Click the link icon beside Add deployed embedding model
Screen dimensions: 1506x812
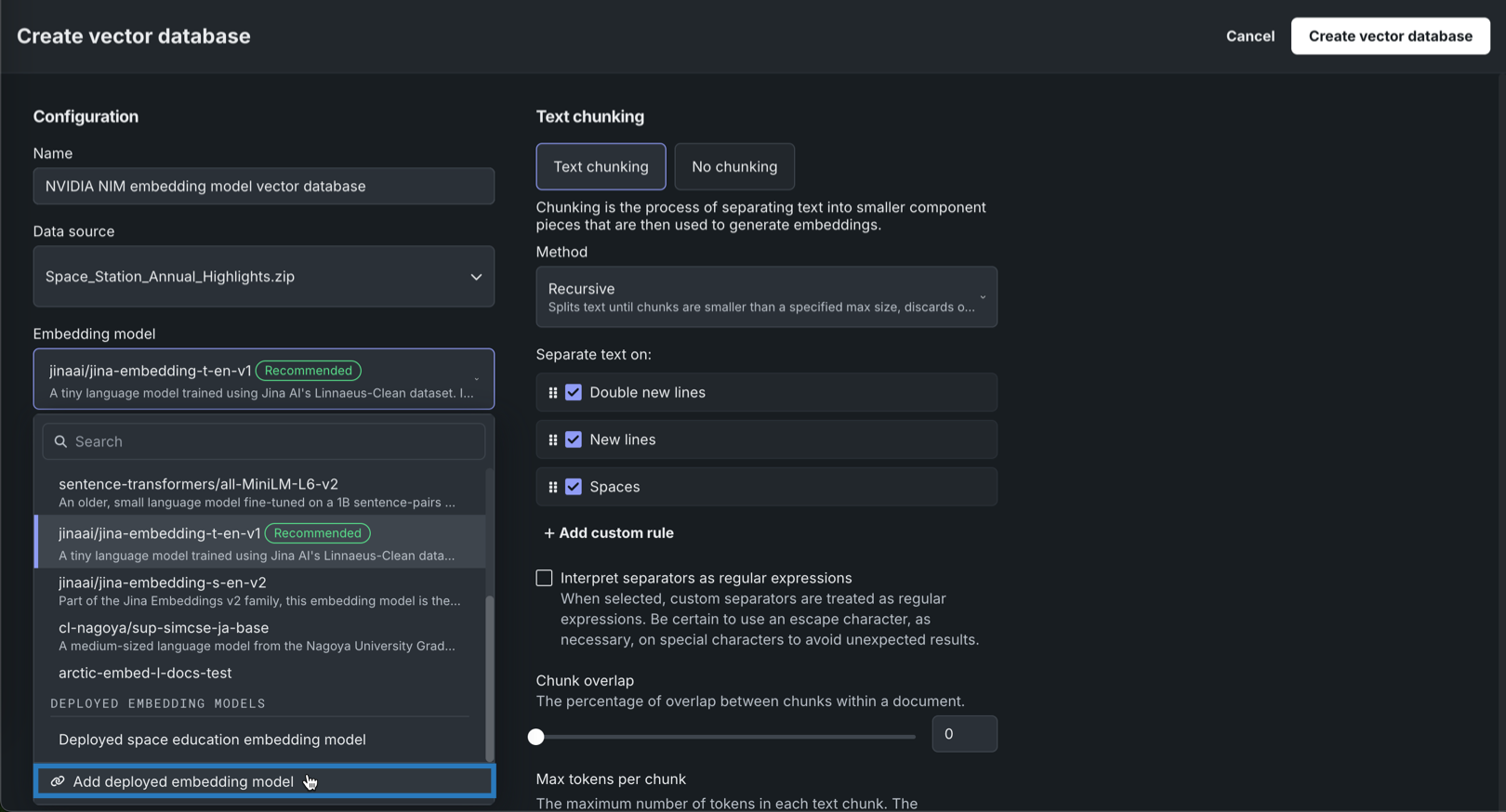pos(58,781)
